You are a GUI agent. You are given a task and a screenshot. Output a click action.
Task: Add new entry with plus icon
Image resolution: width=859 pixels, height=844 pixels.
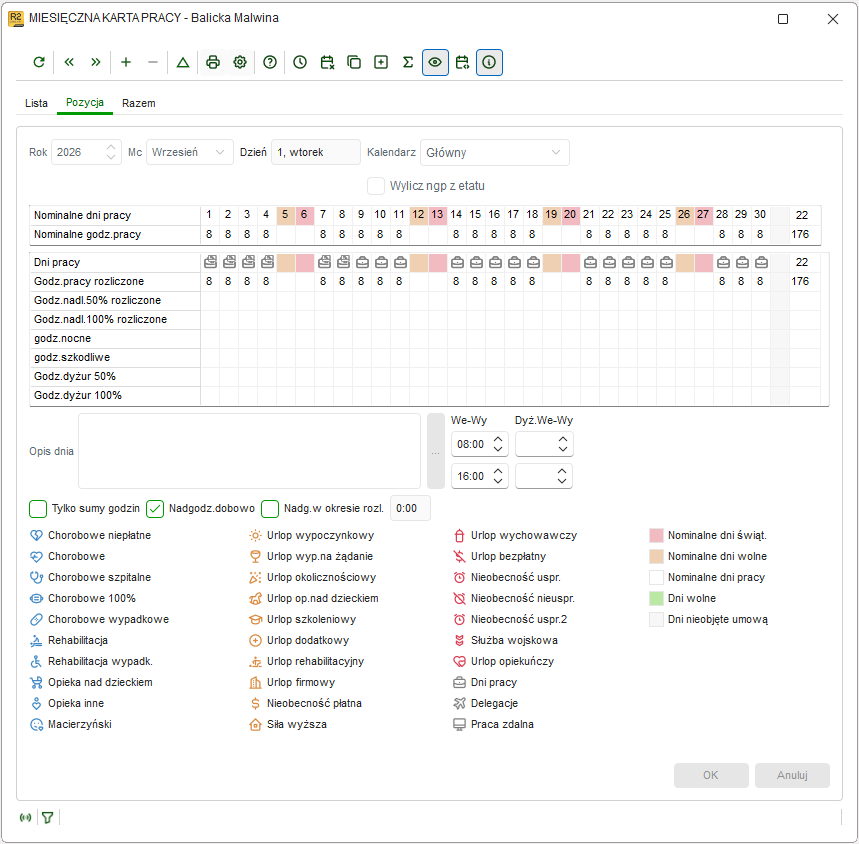point(126,62)
